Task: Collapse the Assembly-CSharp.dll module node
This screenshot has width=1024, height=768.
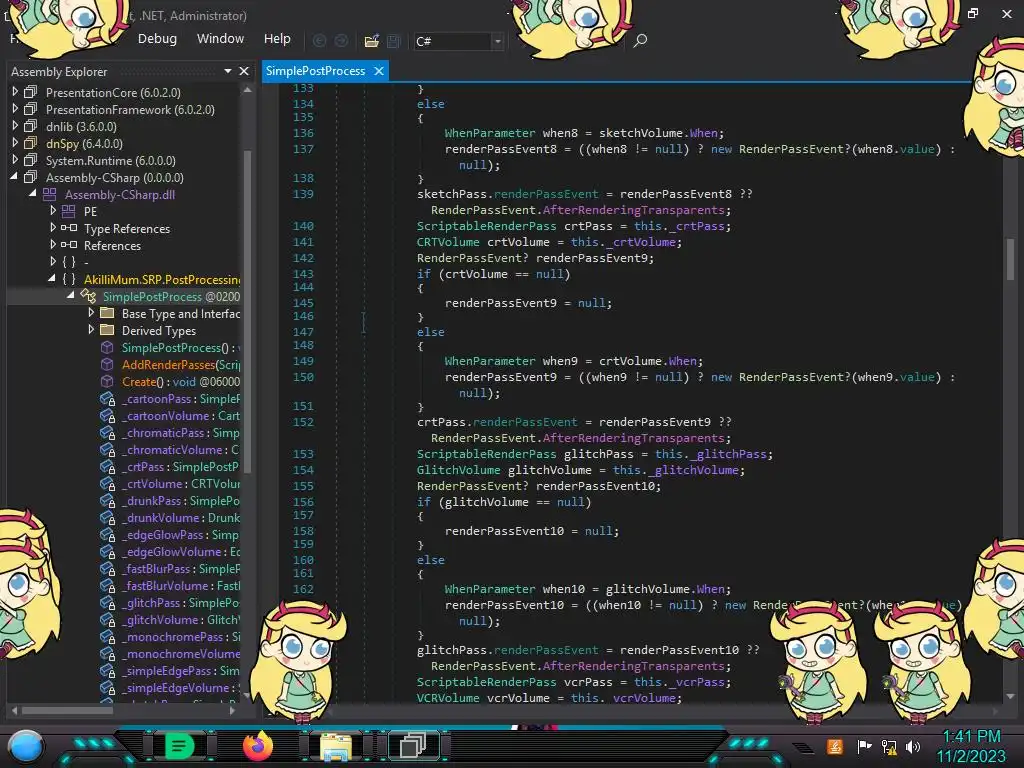Action: (33, 194)
